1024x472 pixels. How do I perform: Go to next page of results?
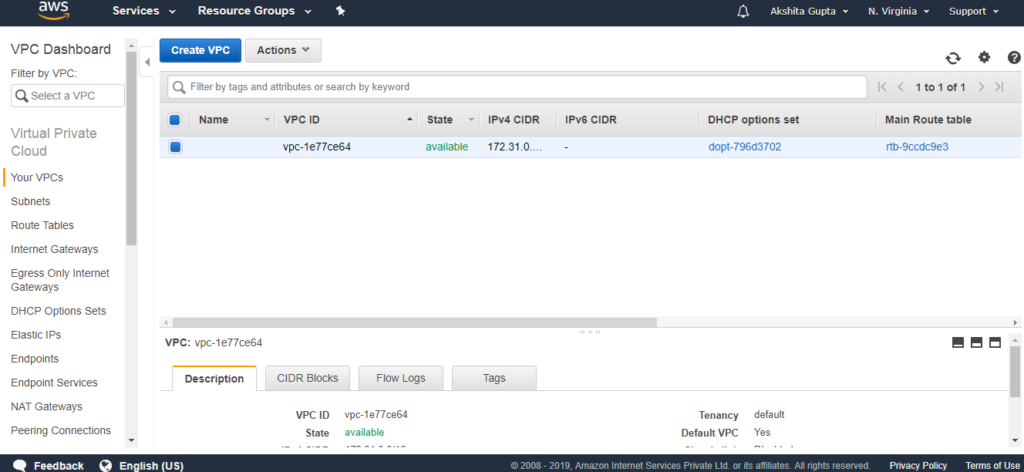(x=981, y=87)
